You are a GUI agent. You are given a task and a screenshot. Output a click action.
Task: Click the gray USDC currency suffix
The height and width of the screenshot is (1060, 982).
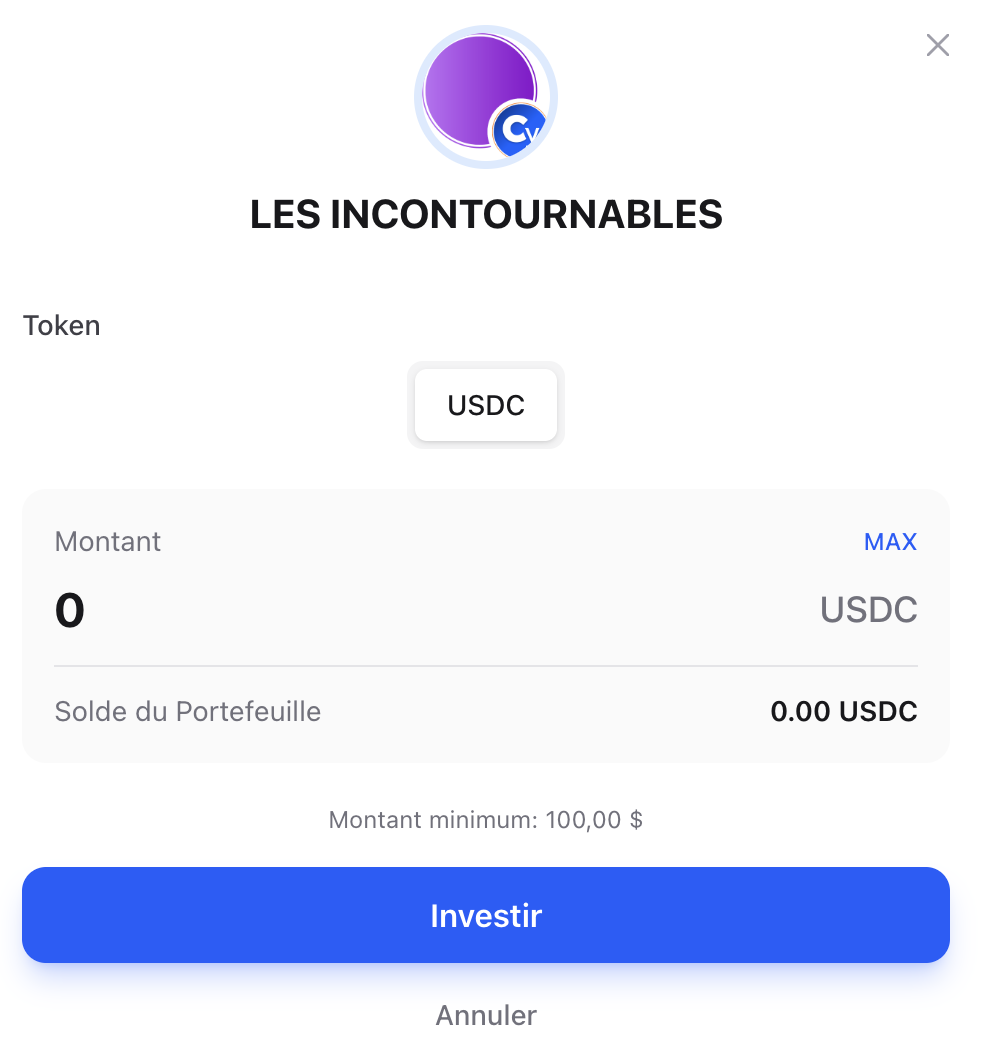[868, 610]
